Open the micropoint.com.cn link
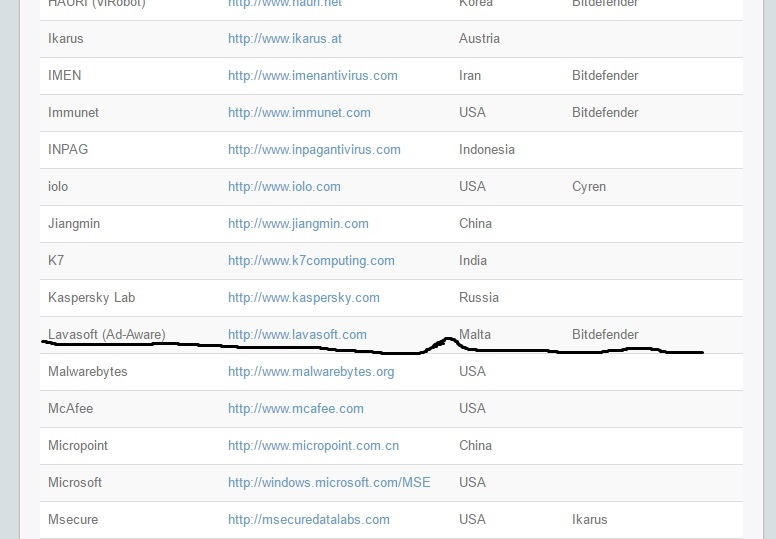 (313, 446)
